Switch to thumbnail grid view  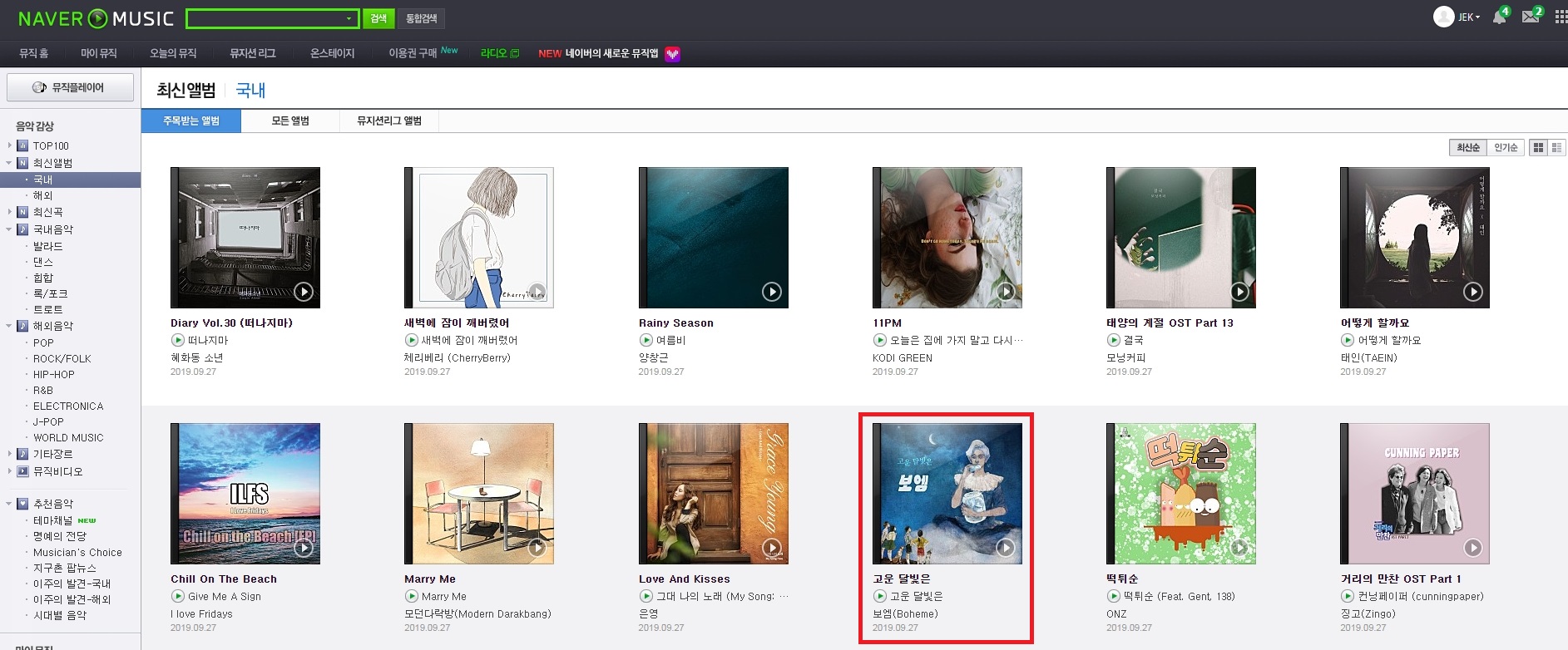pyautogui.click(x=1538, y=147)
